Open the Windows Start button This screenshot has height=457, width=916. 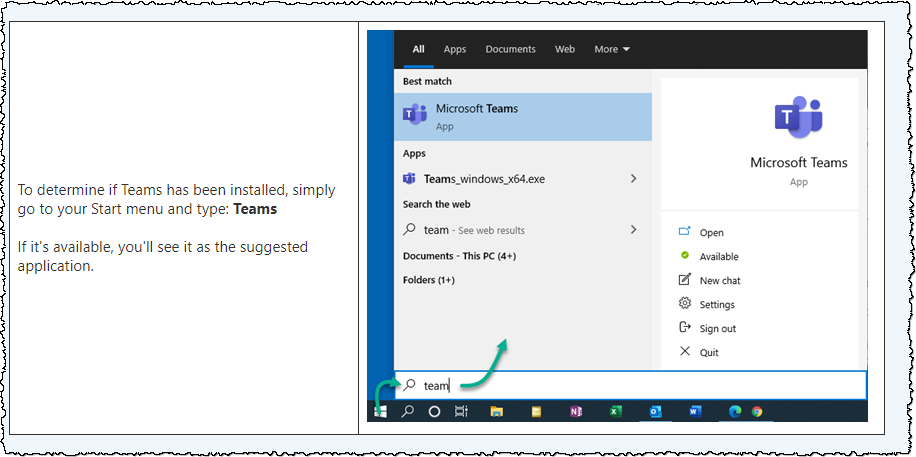[x=380, y=411]
